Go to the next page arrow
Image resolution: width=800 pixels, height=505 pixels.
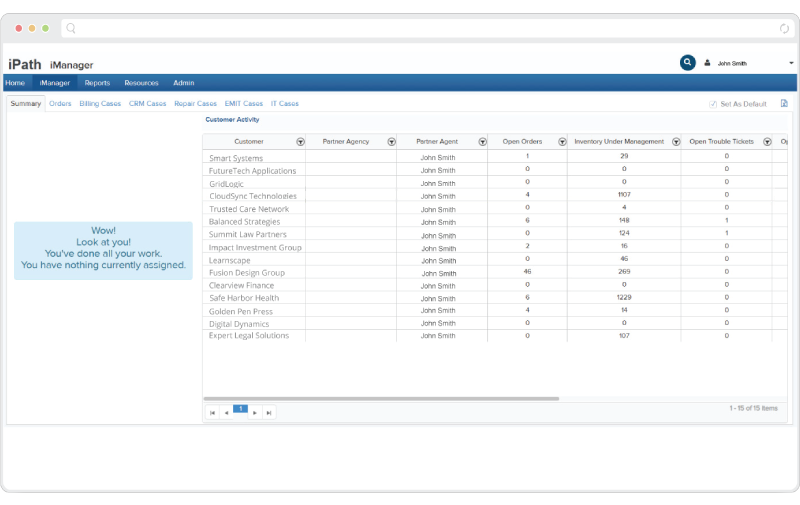(x=255, y=412)
